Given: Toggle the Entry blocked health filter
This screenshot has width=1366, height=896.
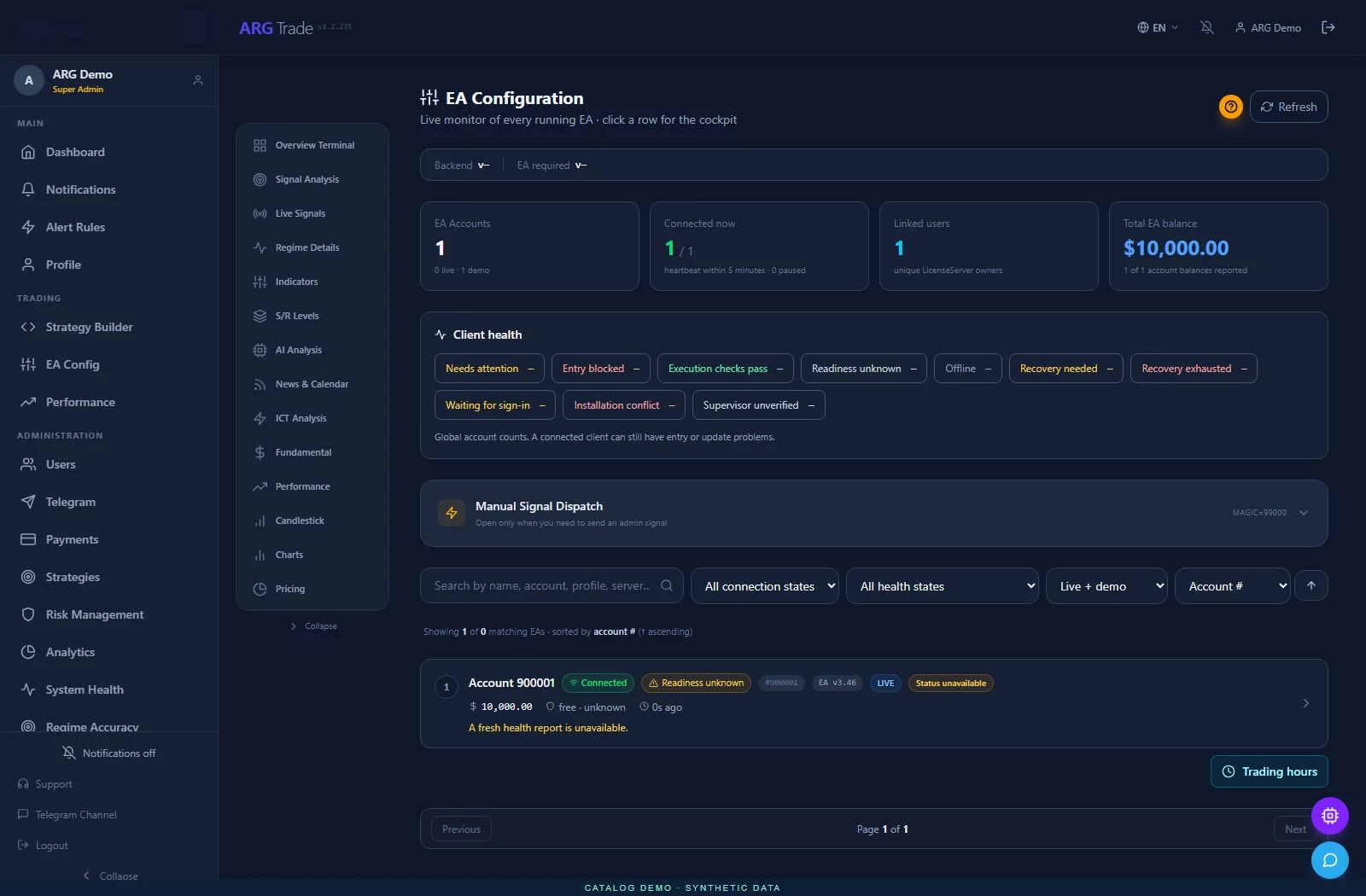Looking at the screenshot, I should tap(601, 369).
